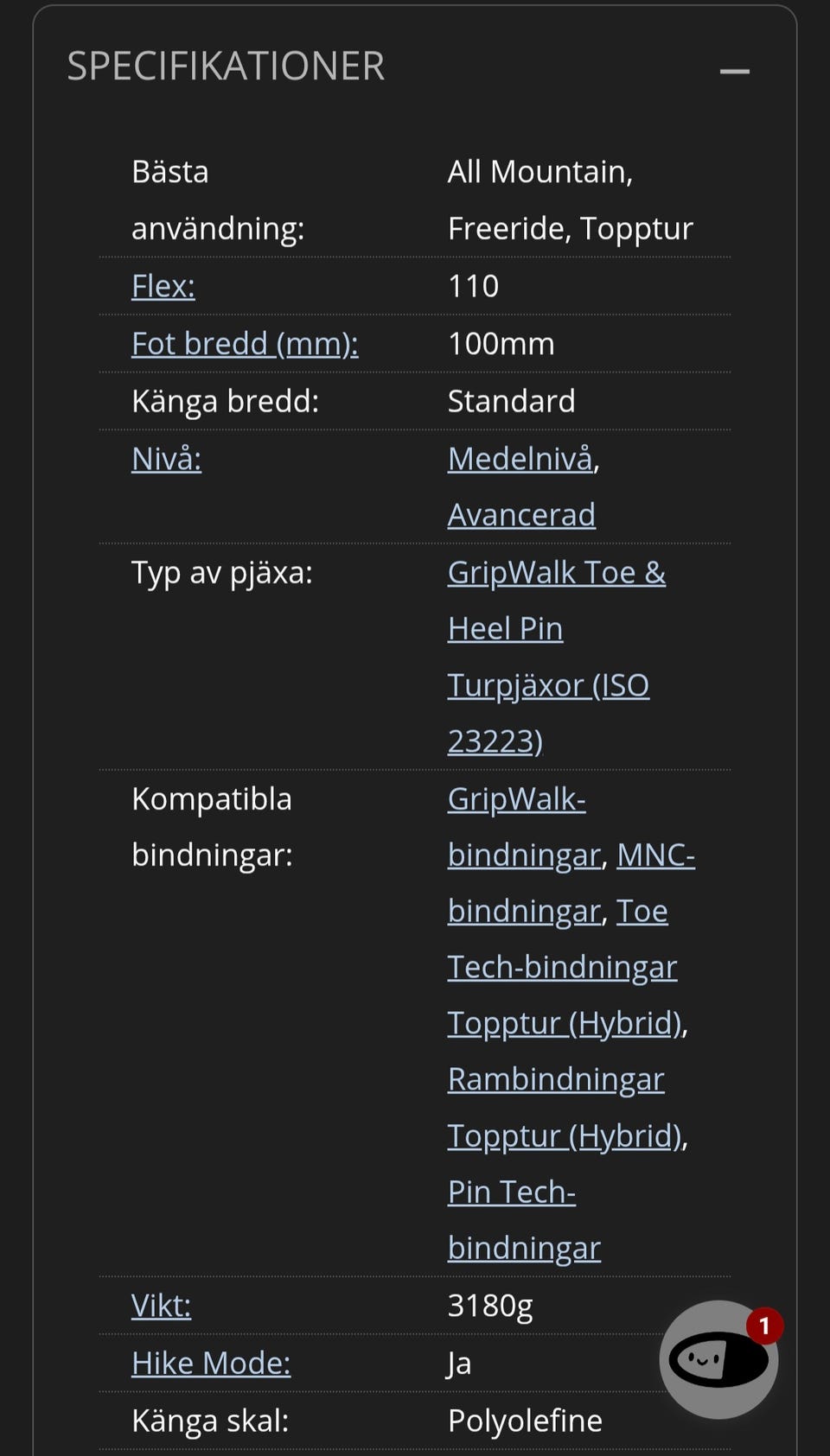Screen dimensions: 830x1456
Task: Click the Nivå label link
Action: (x=166, y=459)
